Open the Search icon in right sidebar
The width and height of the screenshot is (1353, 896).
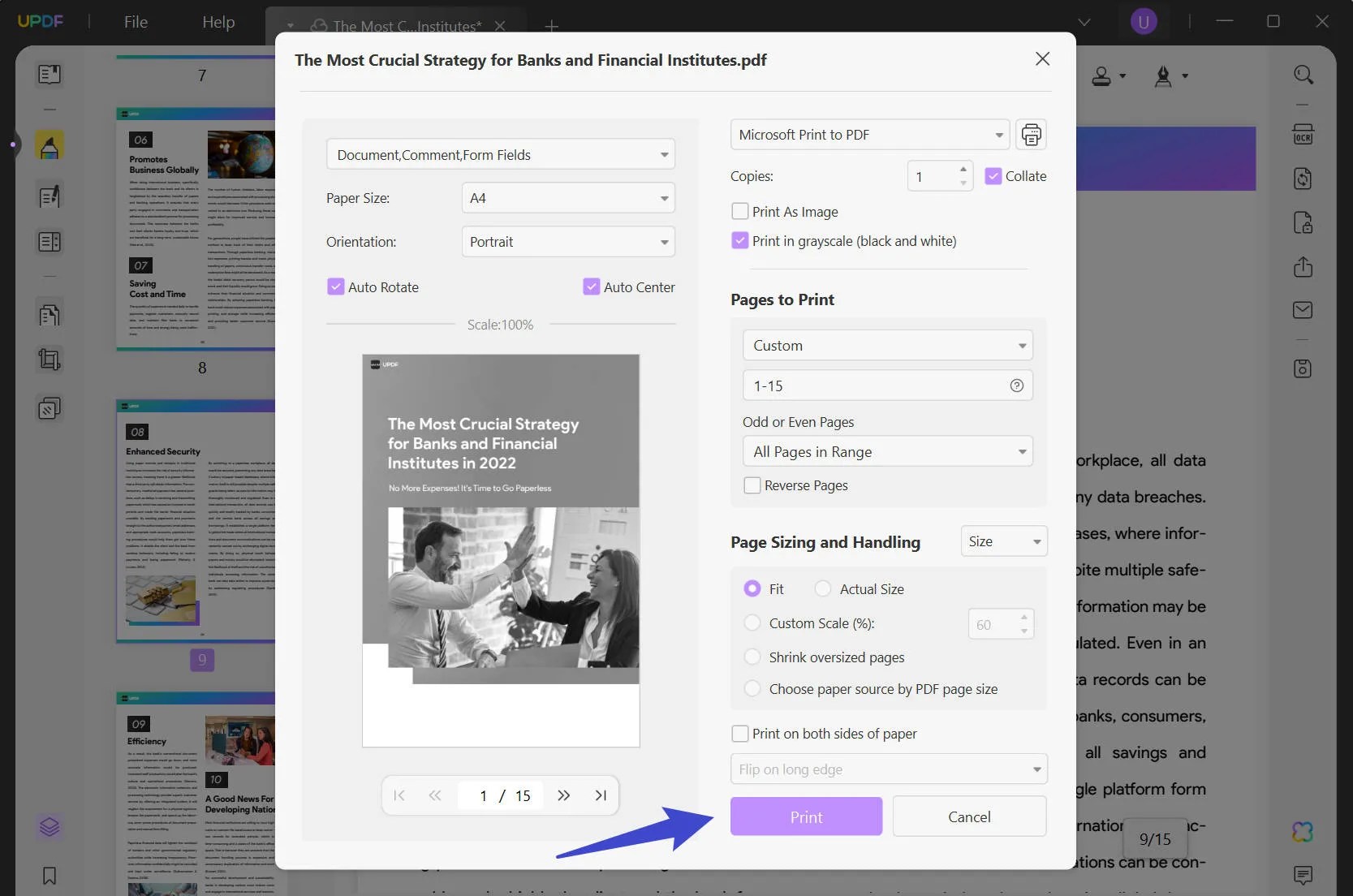click(1304, 75)
